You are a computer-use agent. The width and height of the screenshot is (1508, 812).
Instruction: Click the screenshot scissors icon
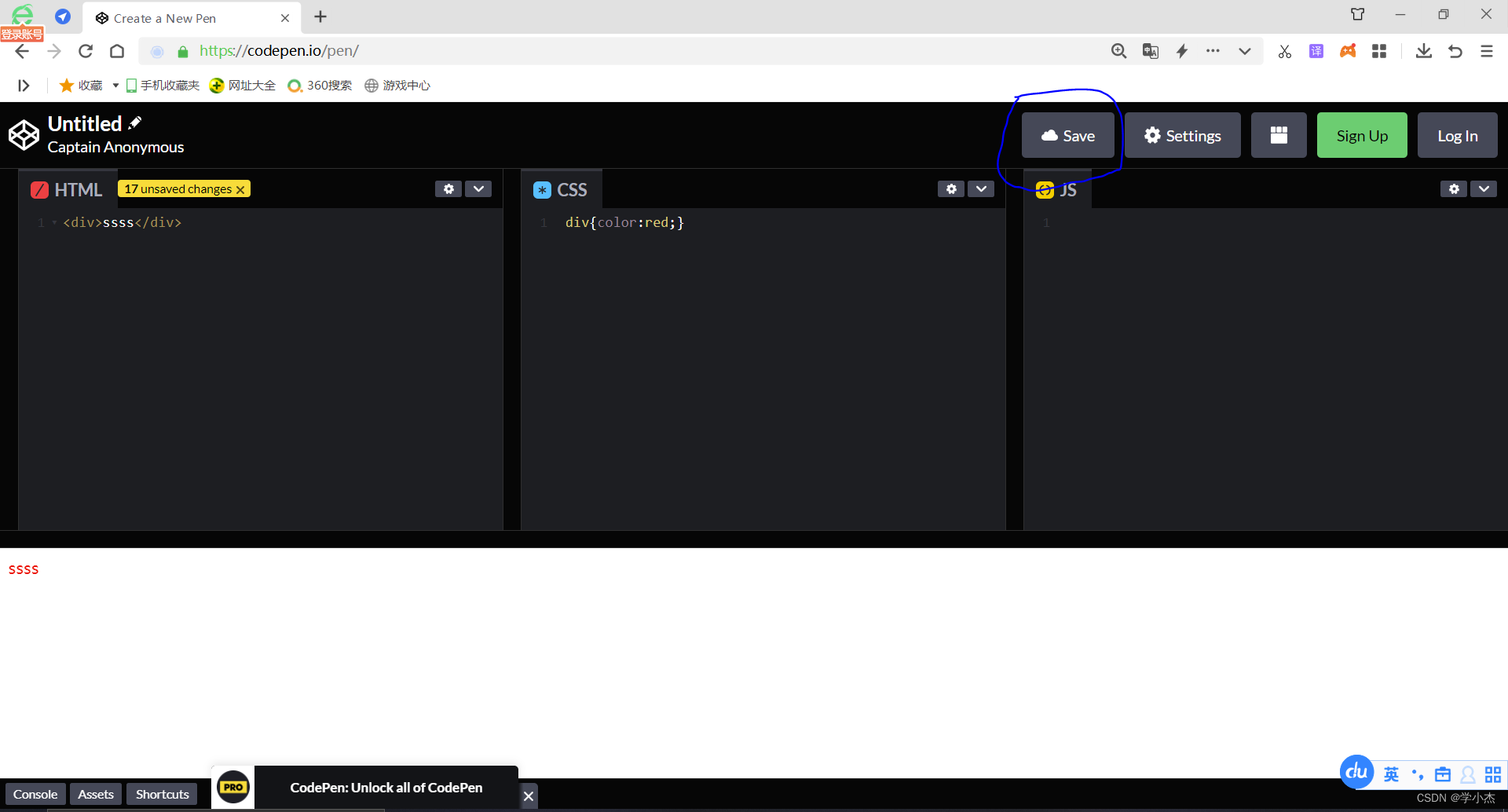pyautogui.click(x=1285, y=51)
